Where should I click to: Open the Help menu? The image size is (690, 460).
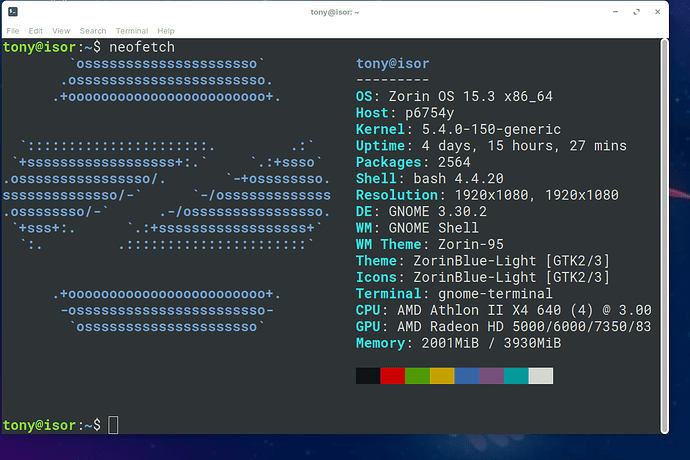[166, 31]
